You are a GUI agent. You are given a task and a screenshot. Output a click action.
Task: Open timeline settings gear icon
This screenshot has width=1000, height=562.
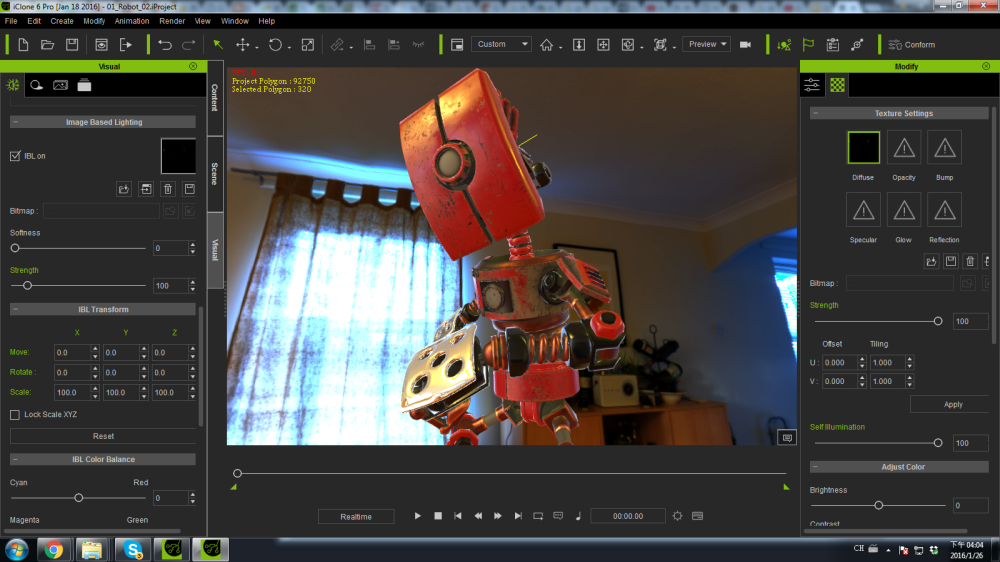[677, 516]
